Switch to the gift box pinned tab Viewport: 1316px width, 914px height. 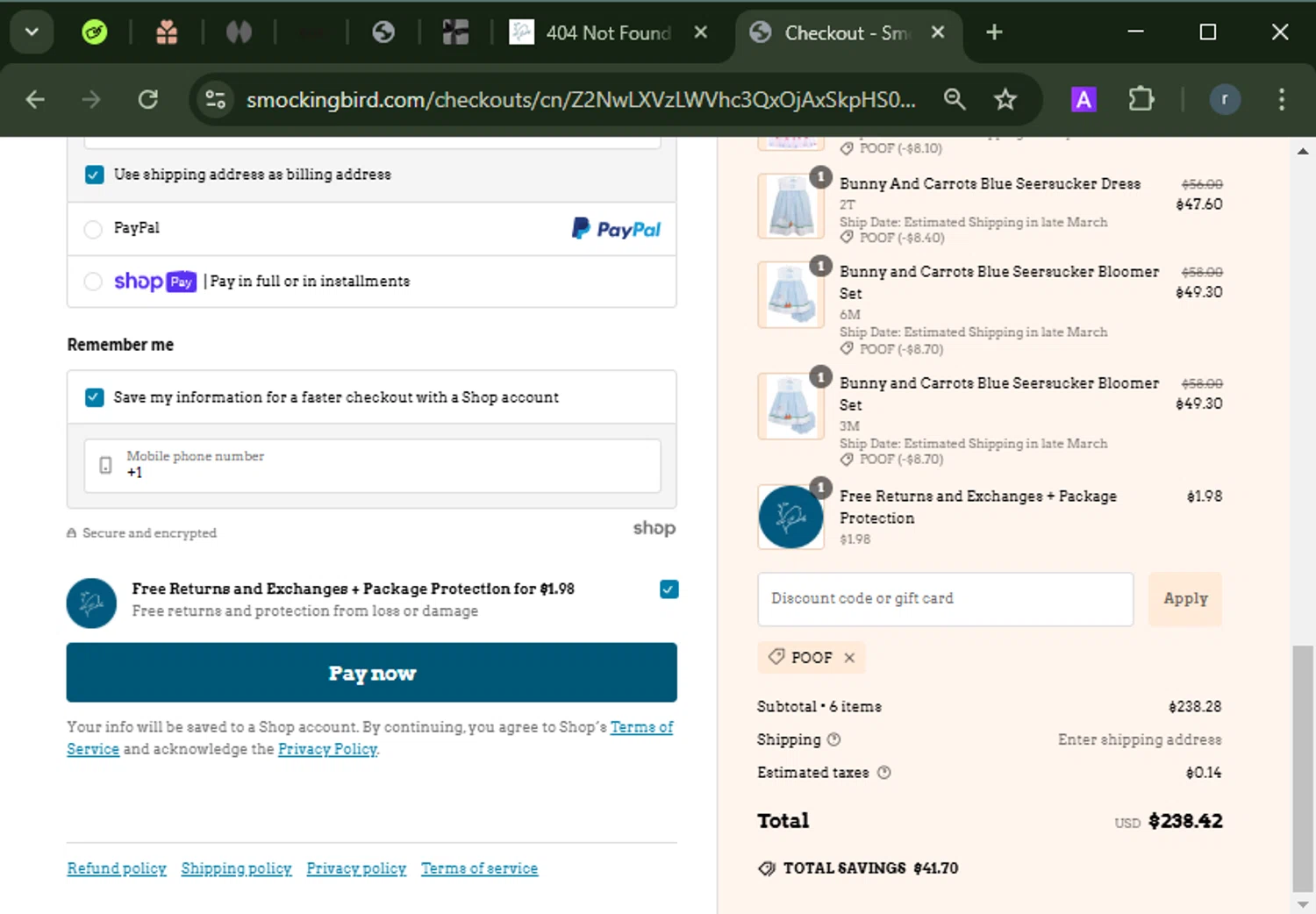coord(167,32)
